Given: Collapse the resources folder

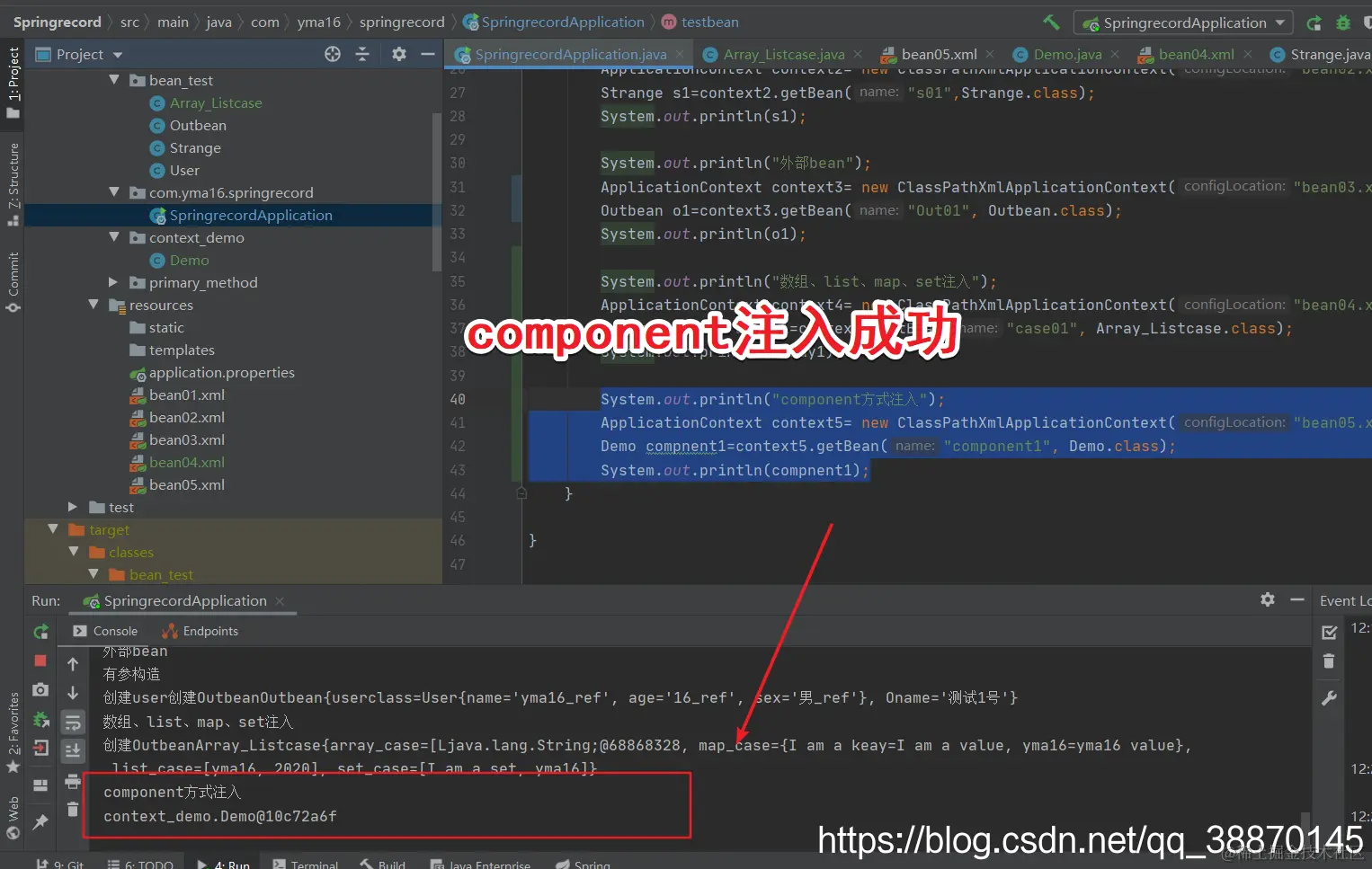Looking at the screenshot, I should (94, 305).
